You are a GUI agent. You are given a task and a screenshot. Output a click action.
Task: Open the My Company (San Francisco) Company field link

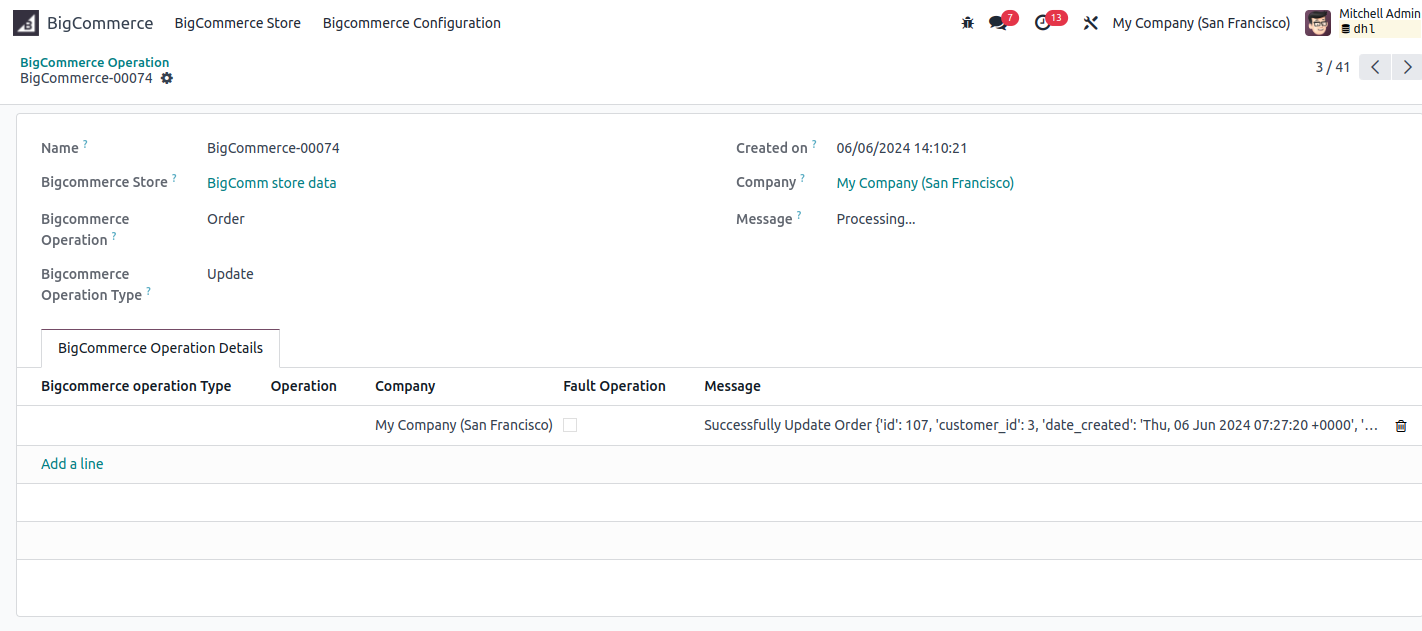tap(925, 183)
